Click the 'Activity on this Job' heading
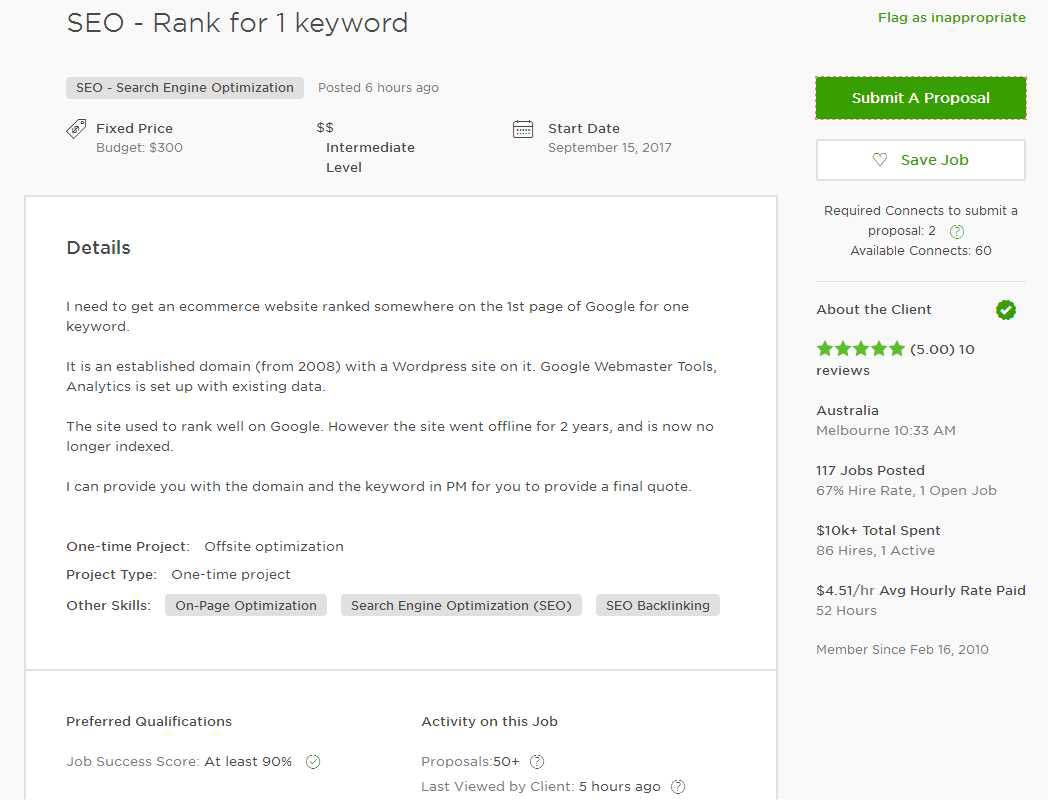This screenshot has width=1048, height=800. (489, 722)
